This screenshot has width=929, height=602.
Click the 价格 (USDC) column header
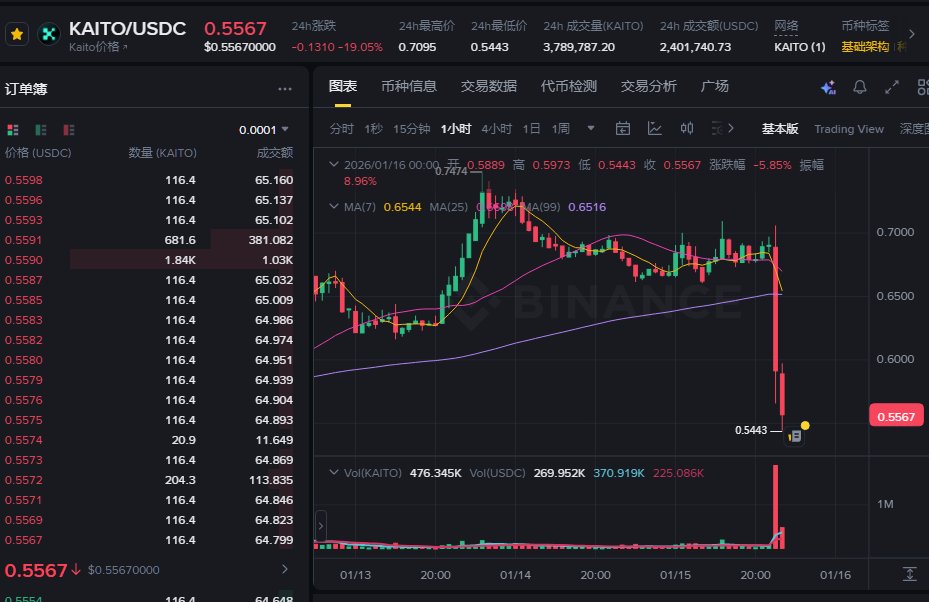pyautogui.click(x=38, y=153)
